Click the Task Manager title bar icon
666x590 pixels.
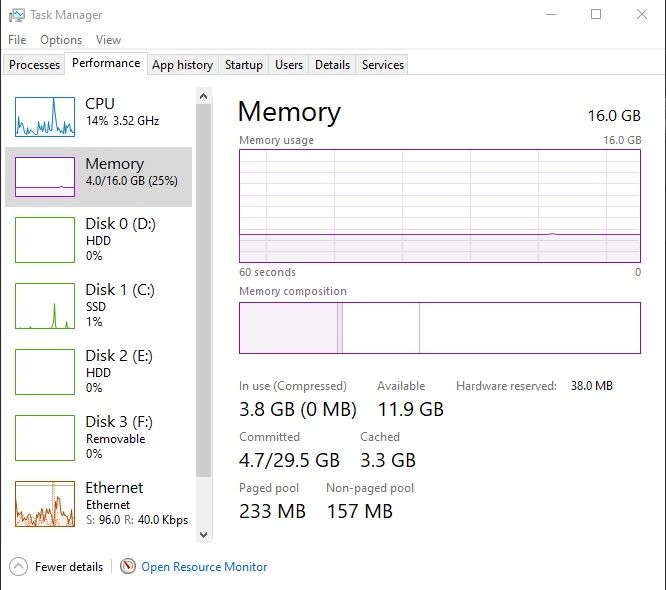tap(16, 15)
